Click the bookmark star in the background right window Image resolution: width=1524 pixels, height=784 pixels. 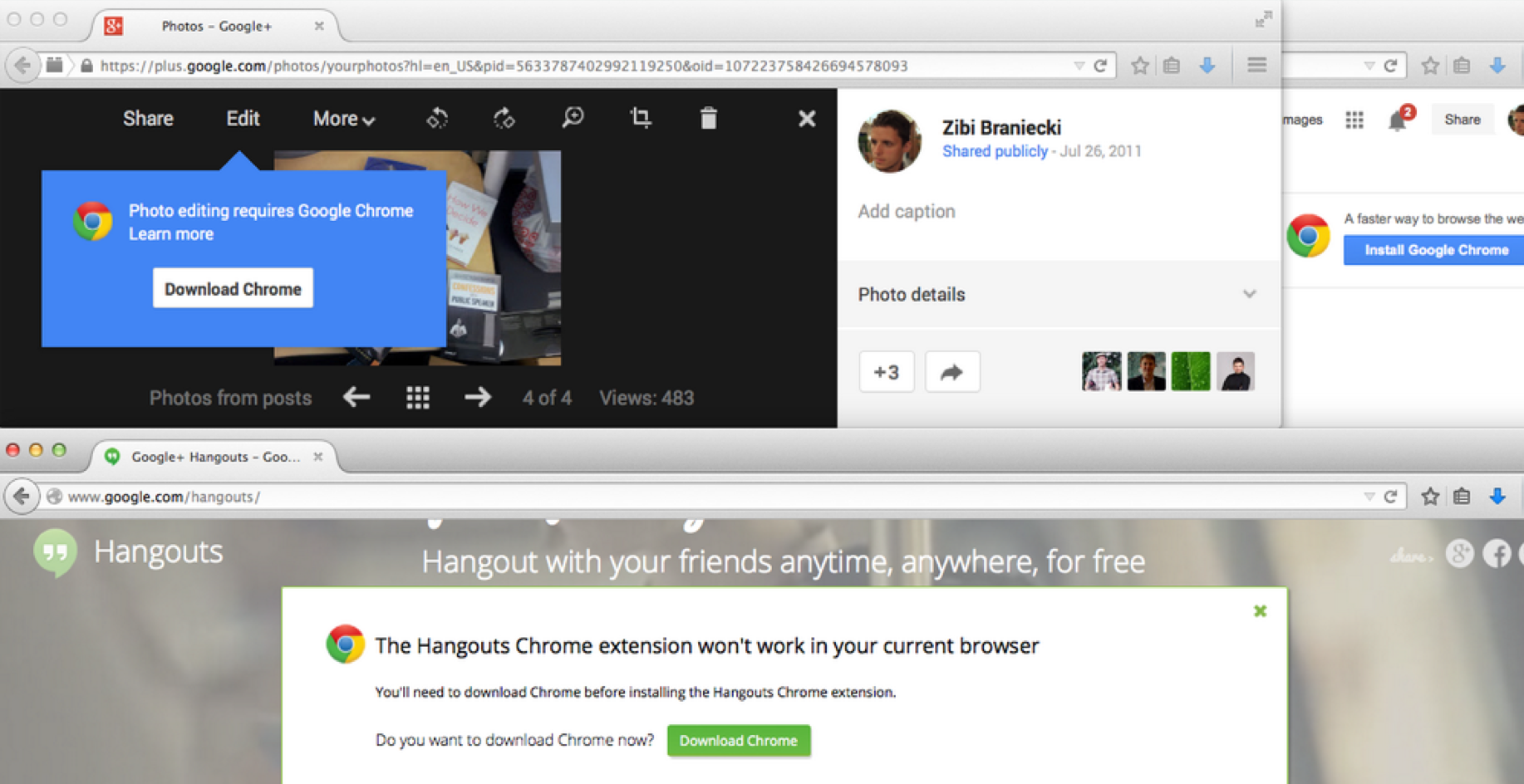[x=1430, y=66]
